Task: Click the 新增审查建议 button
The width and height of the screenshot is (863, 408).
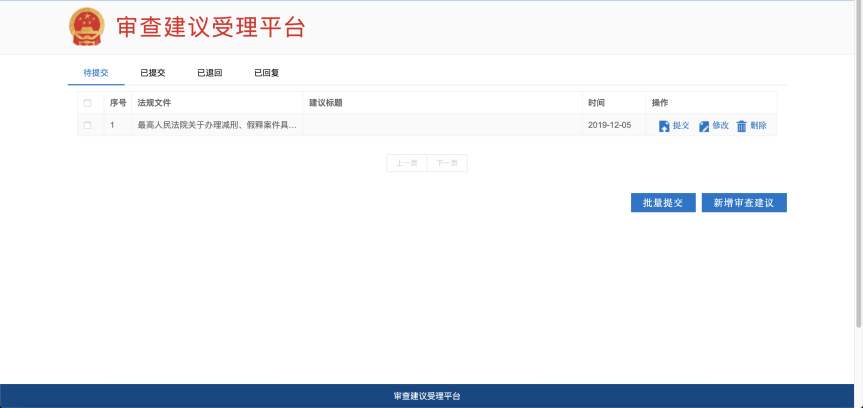Action: tap(744, 202)
